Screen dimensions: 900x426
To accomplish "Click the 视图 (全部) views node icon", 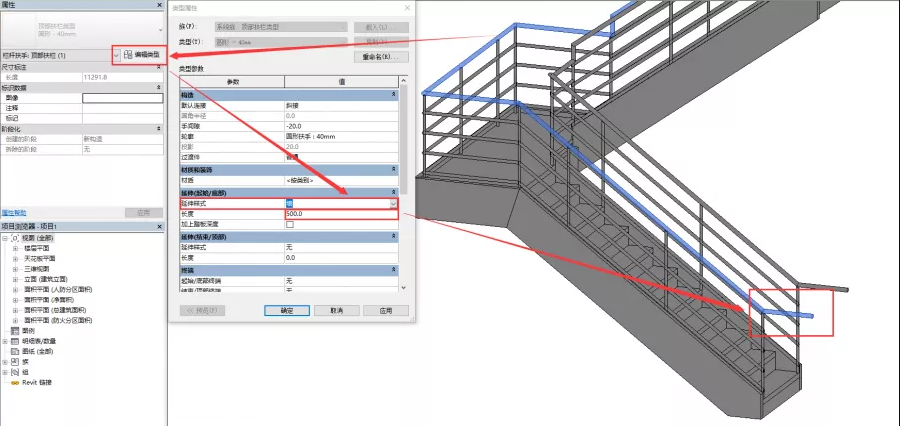I will tap(16, 238).
